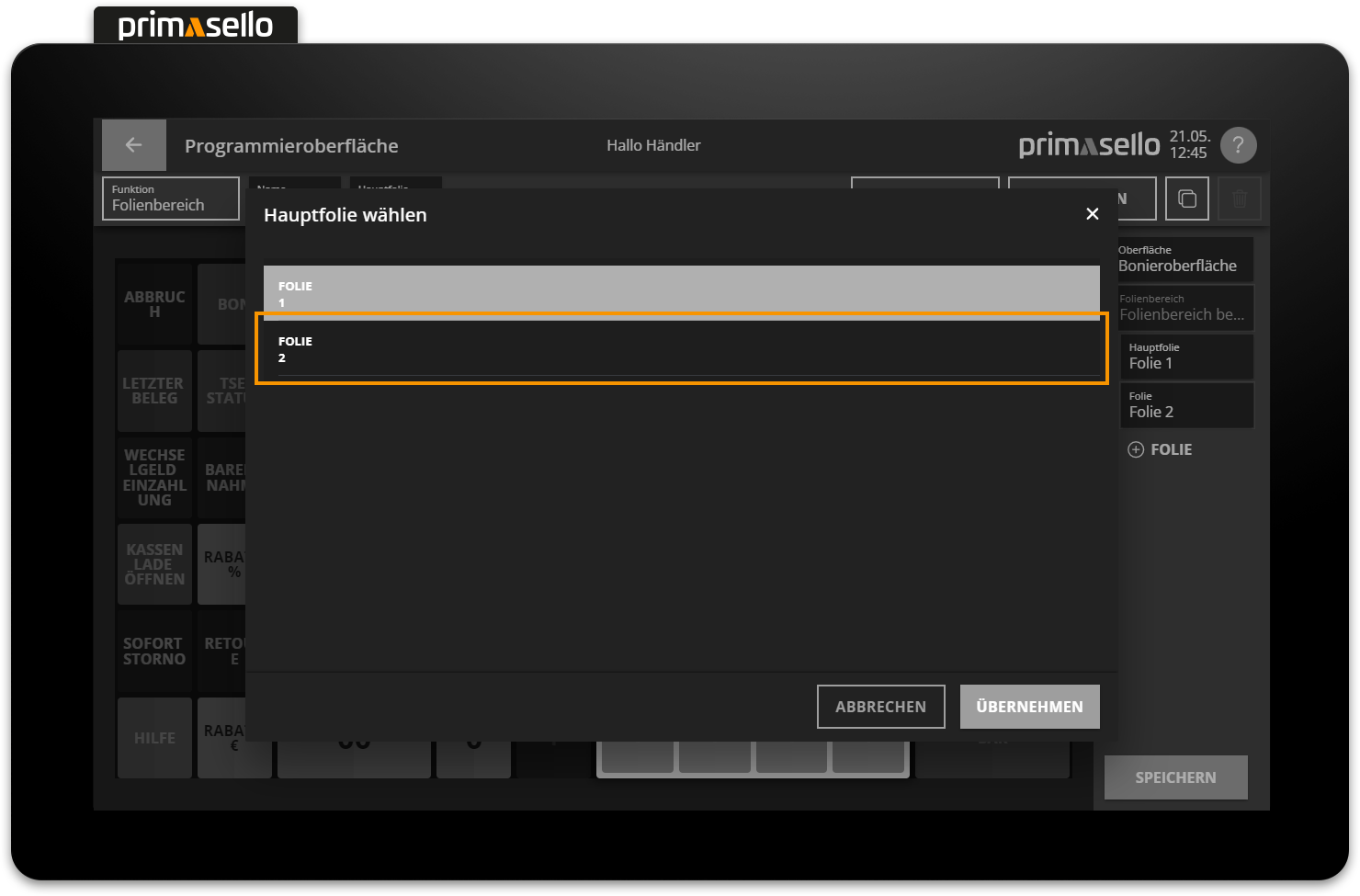The height and width of the screenshot is (896, 1360).
Task: Select Folie 1 in the list
Action: (x=681, y=292)
